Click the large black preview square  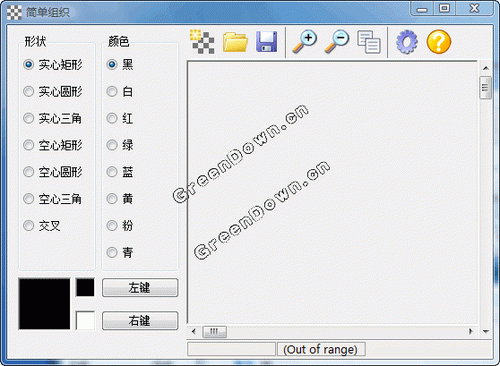(44, 304)
